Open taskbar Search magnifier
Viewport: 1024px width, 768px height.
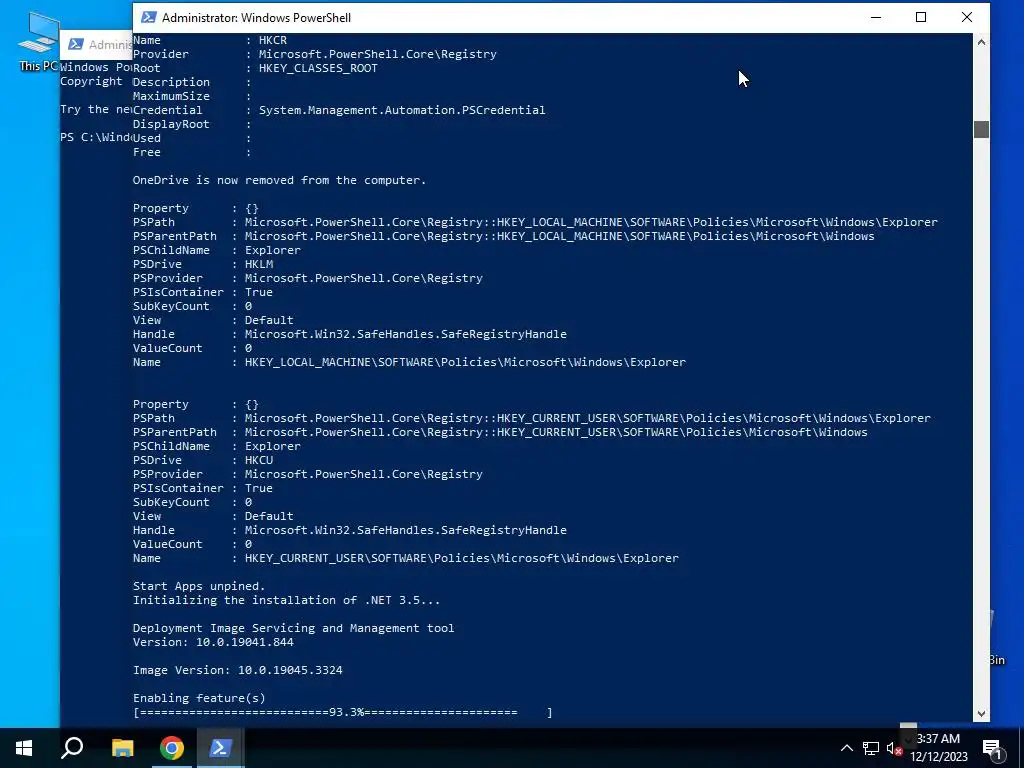pos(72,748)
